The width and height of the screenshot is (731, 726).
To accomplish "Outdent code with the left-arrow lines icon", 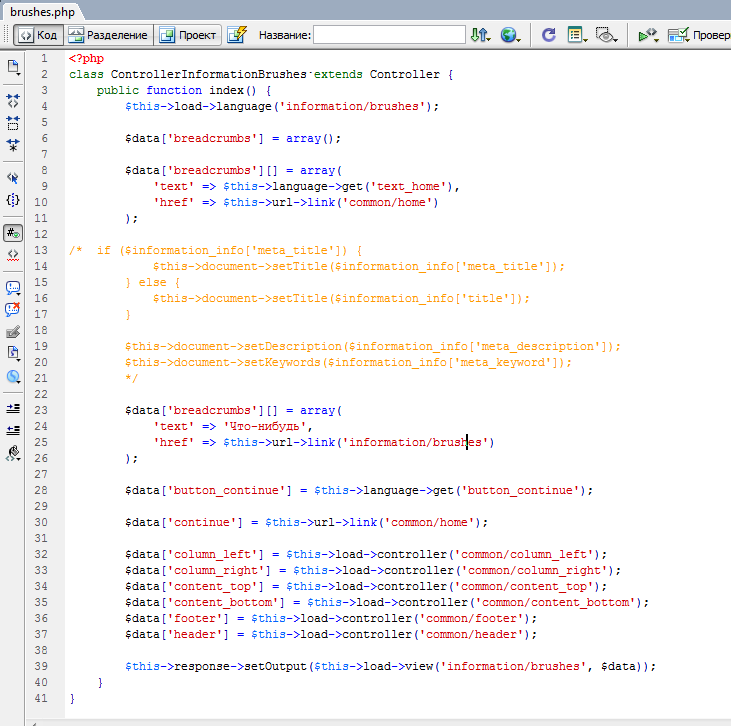I will coord(13,430).
